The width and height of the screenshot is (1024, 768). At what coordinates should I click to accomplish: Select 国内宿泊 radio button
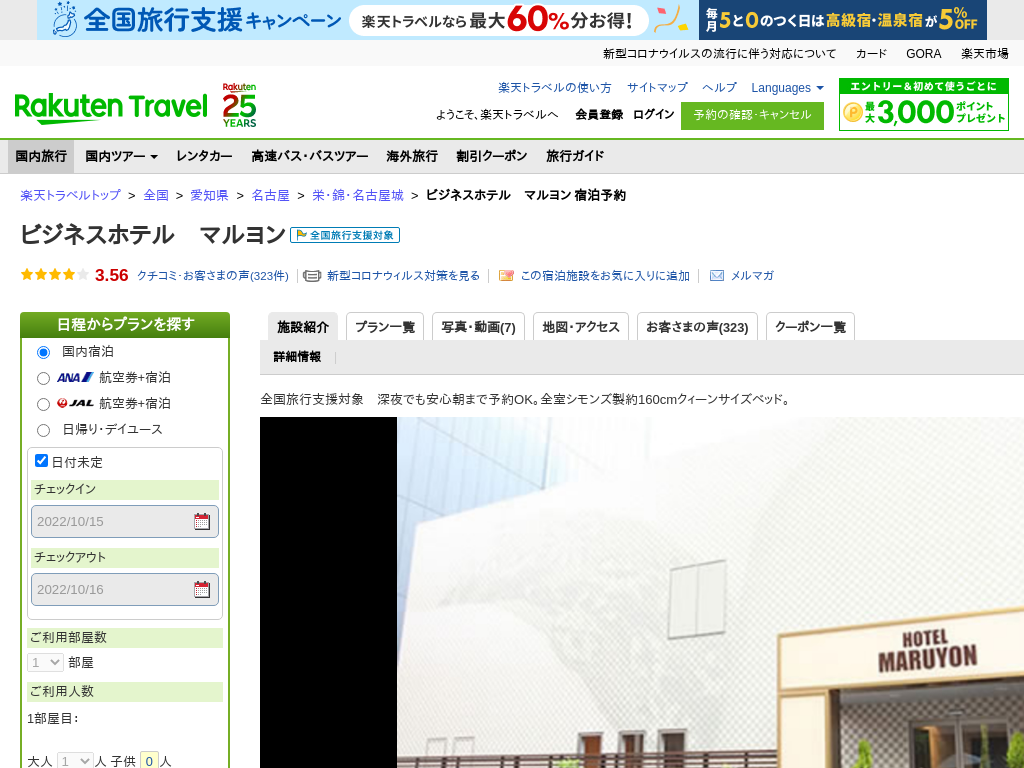[43, 352]
